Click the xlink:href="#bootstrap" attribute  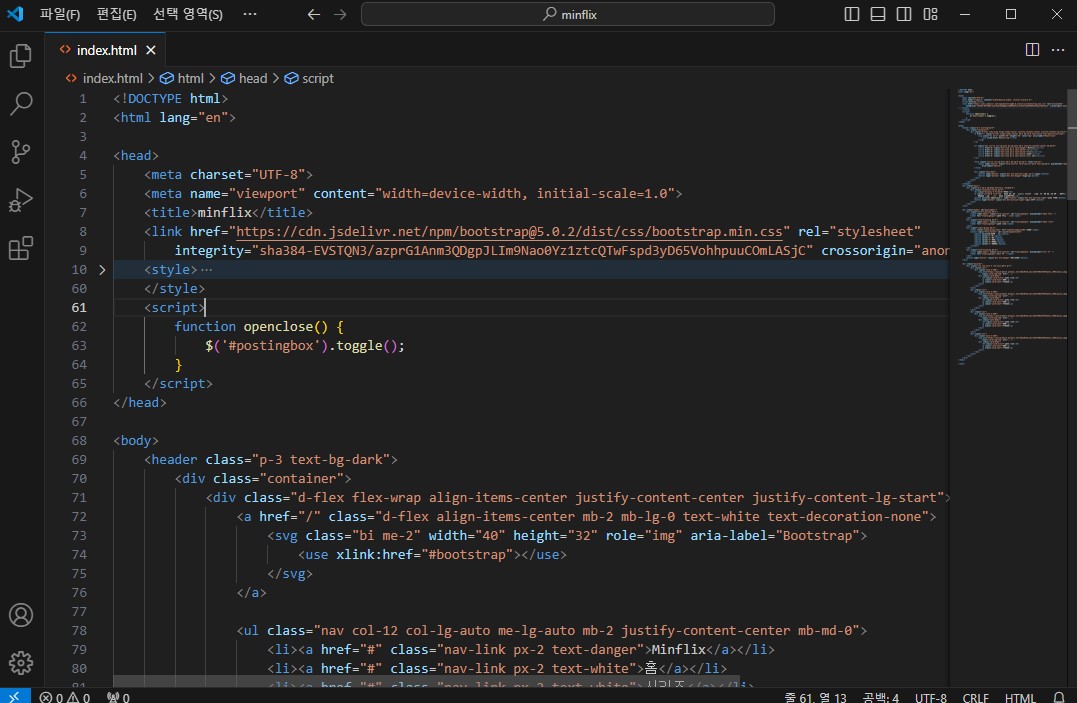424,555
